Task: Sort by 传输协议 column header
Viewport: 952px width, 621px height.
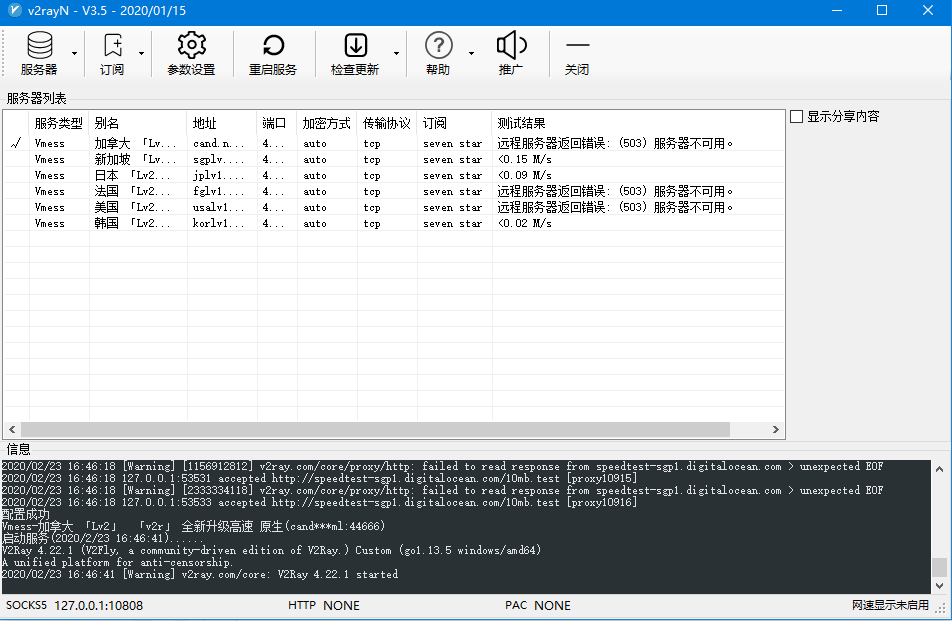Action: (x=387, y=123)
